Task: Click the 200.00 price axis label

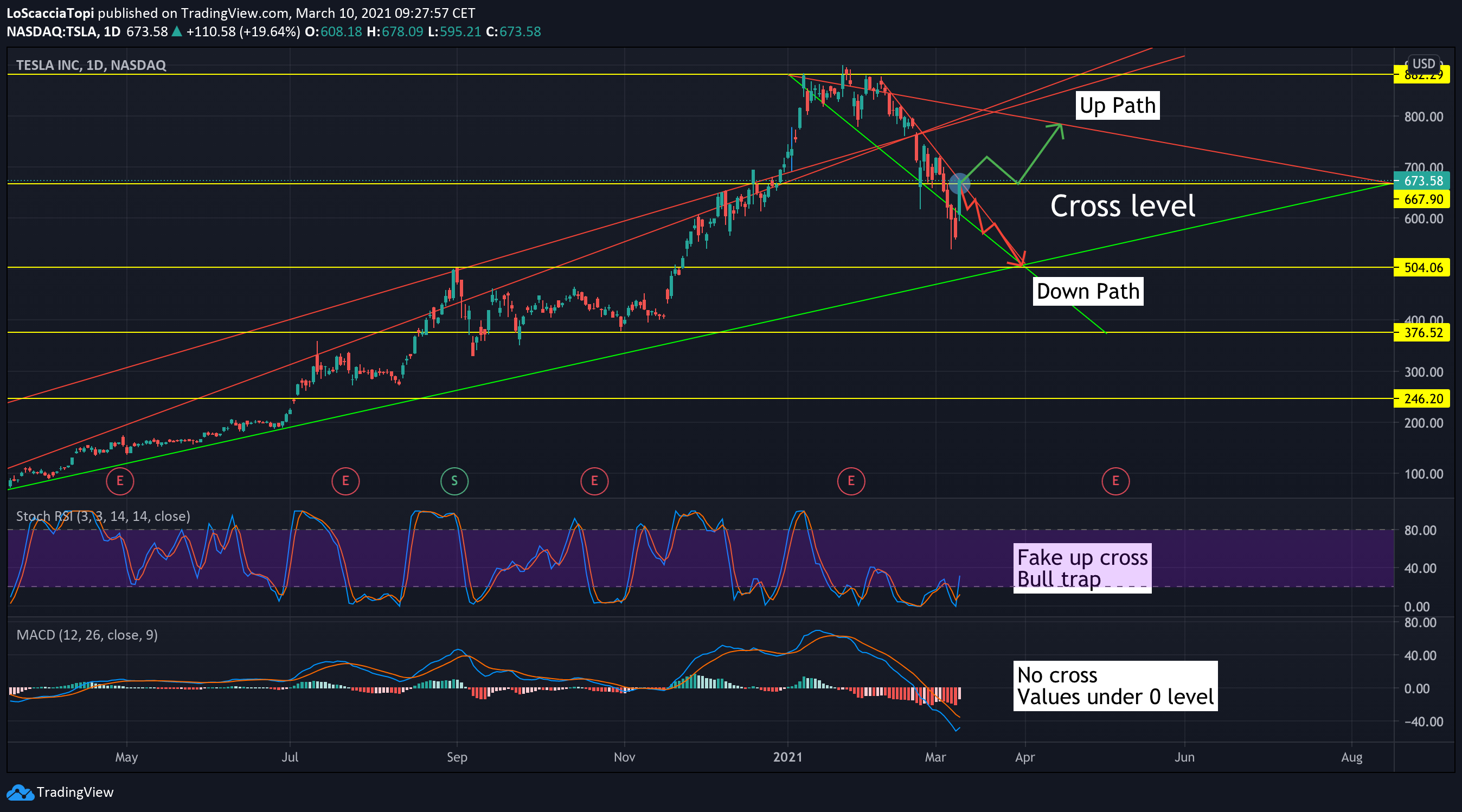Action: tap(1423, 423)
